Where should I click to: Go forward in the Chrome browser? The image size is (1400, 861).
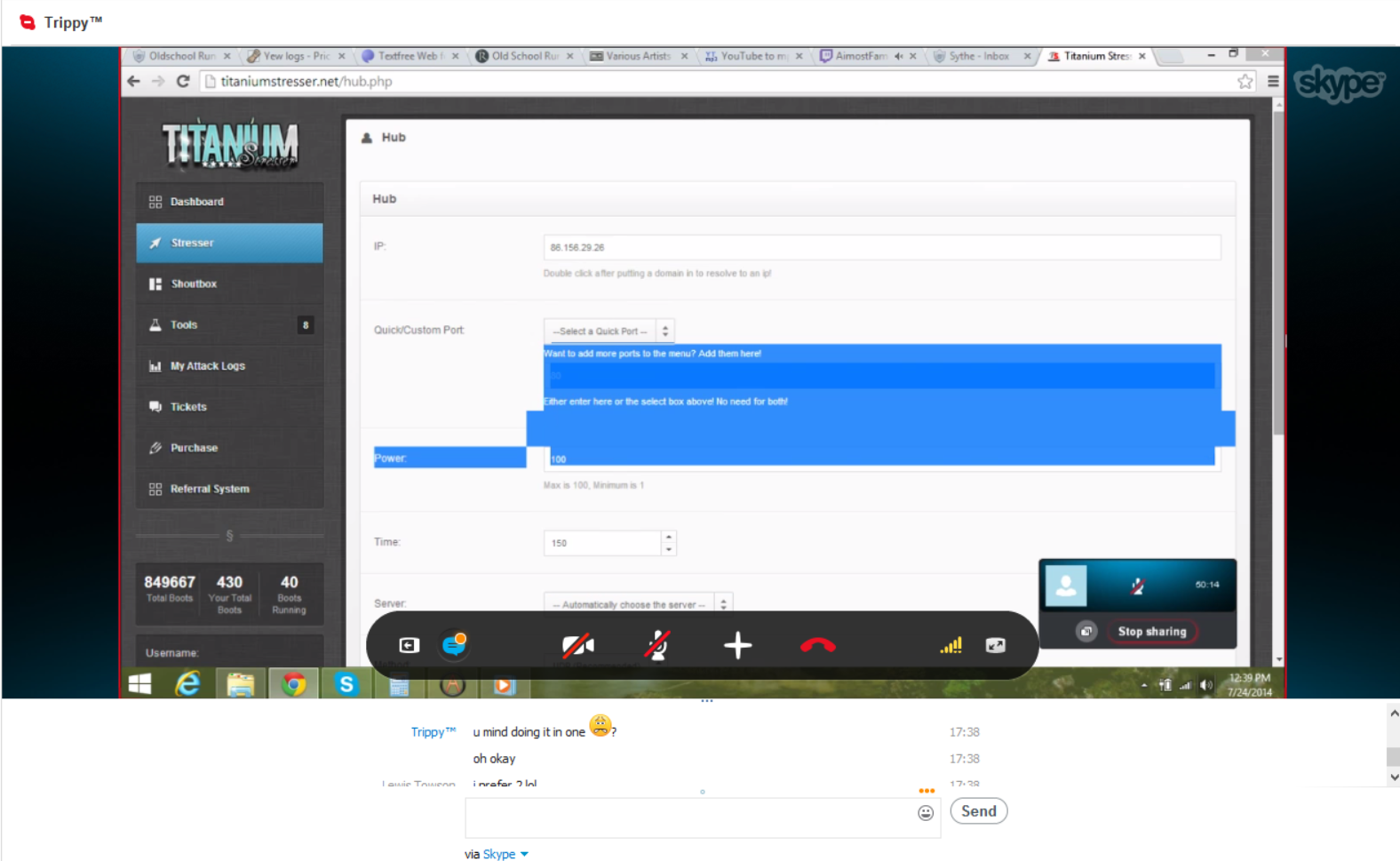pos(158,81)
